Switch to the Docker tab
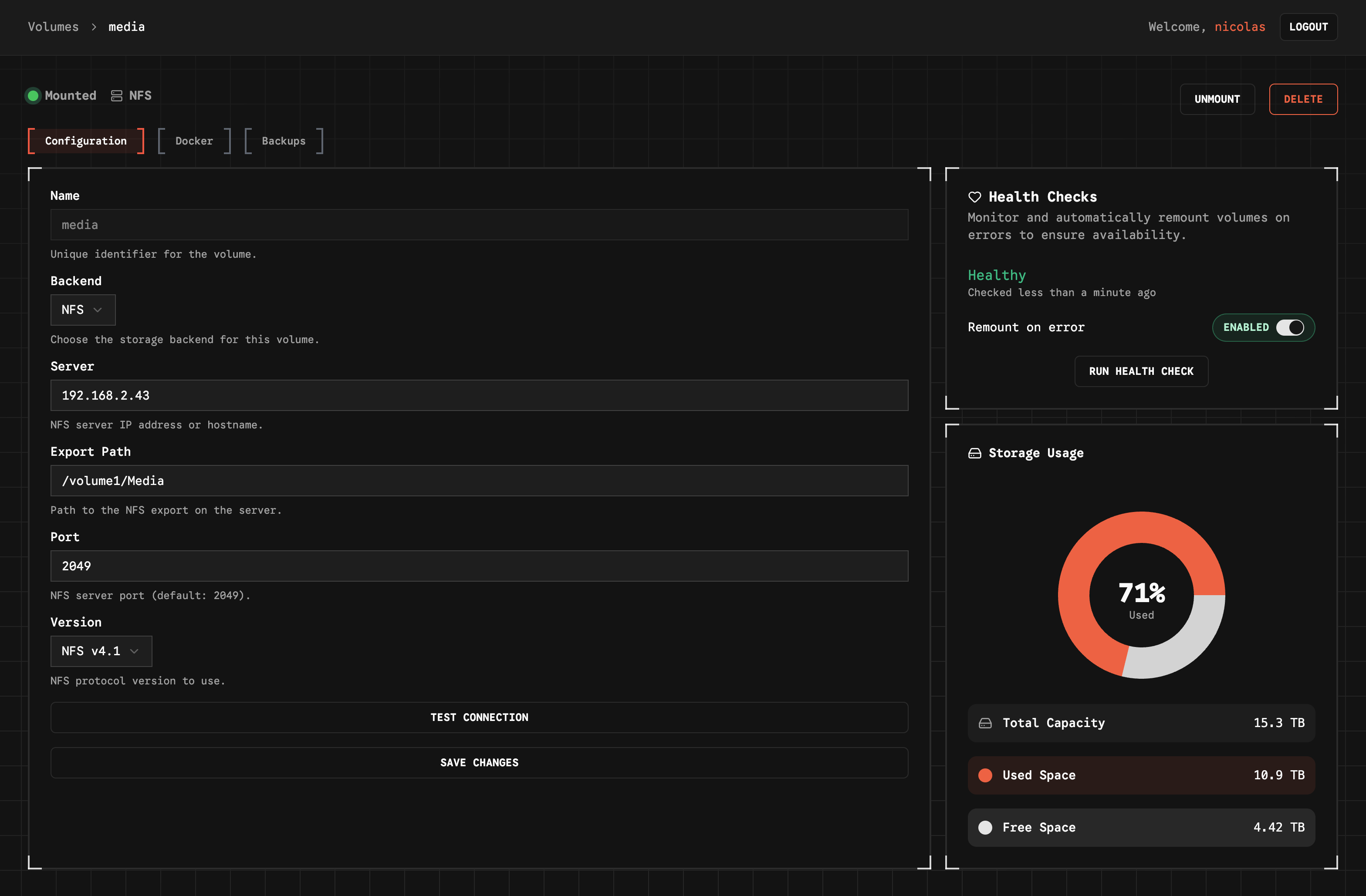This screenshot has width=1366, height=896. (x=194, y=141)
